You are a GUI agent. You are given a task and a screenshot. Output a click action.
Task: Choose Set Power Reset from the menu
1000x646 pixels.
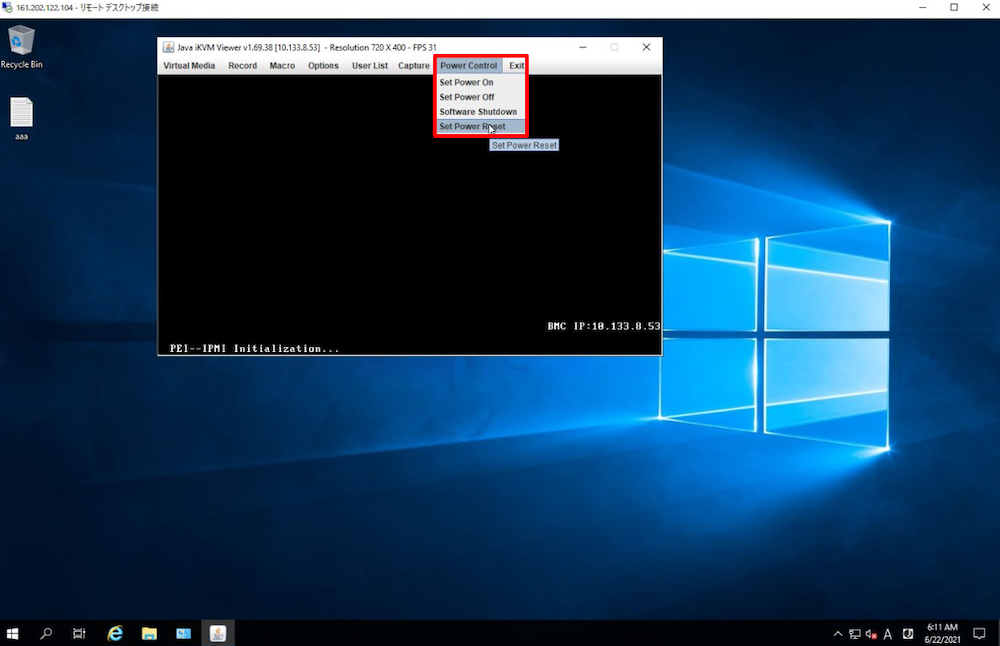472,127
